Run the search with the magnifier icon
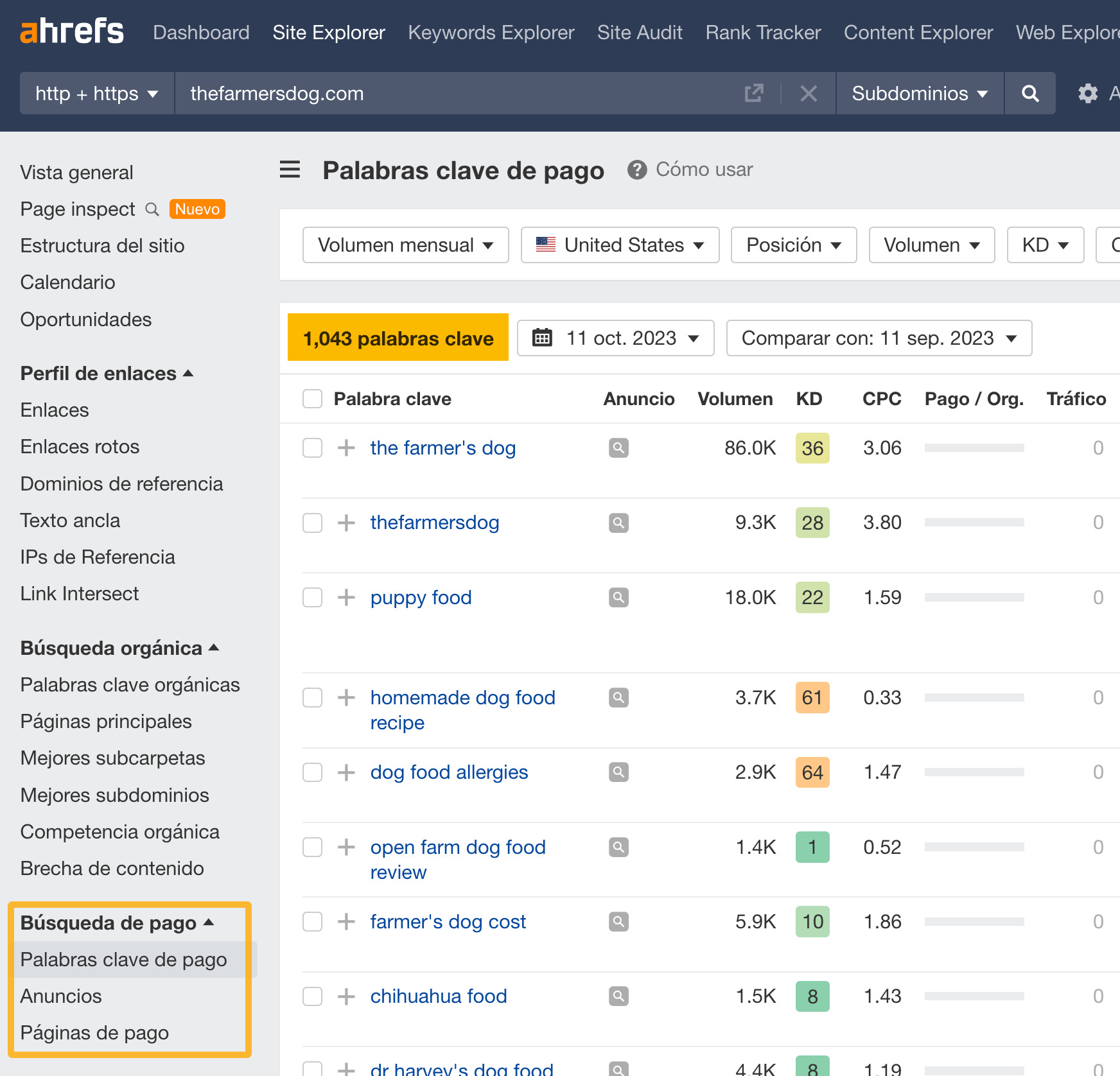This screenshot has height=1076, width=1120. (1030, 93)
